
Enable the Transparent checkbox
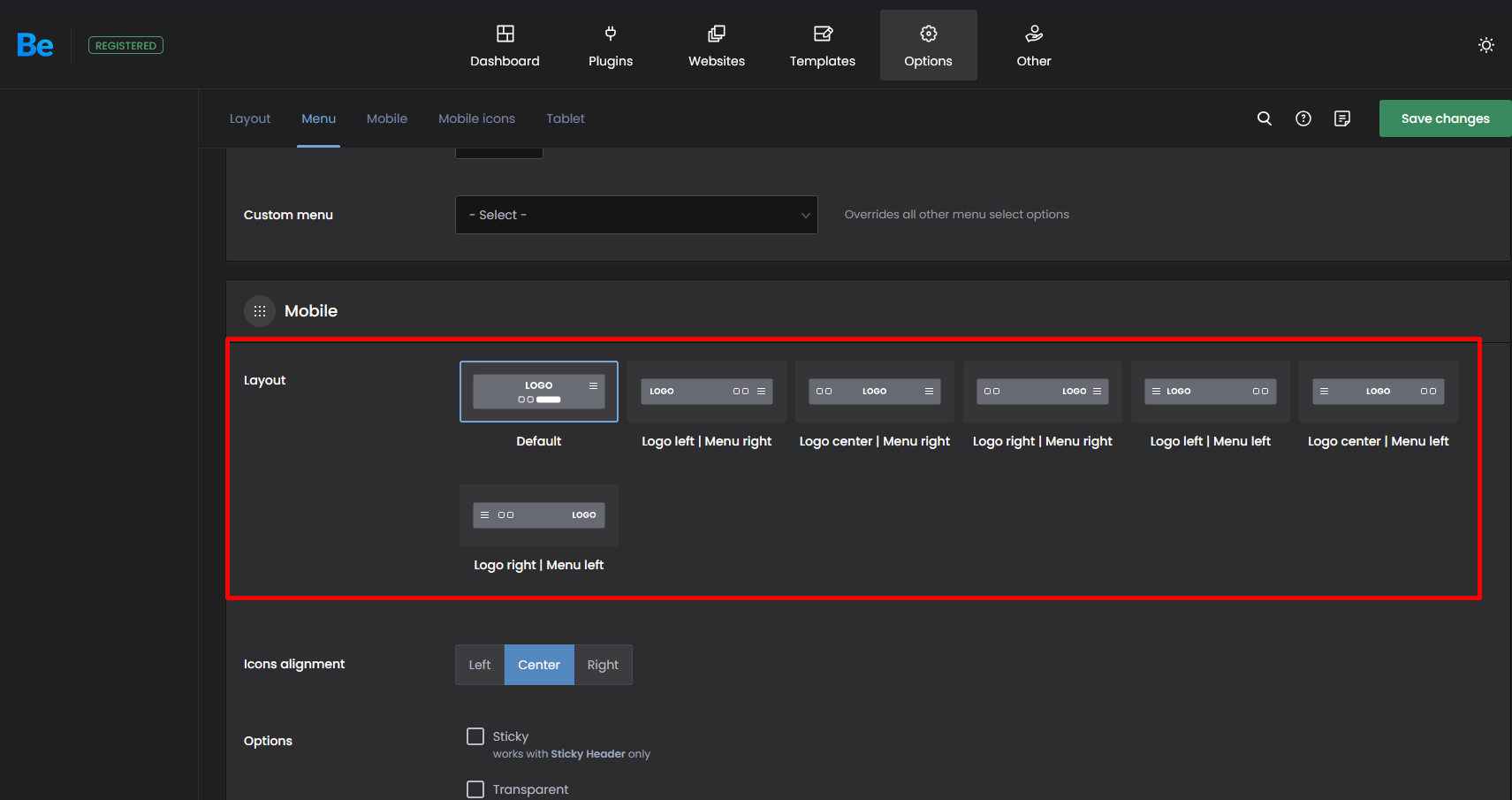pyautogui.click(x=475, y=789)
